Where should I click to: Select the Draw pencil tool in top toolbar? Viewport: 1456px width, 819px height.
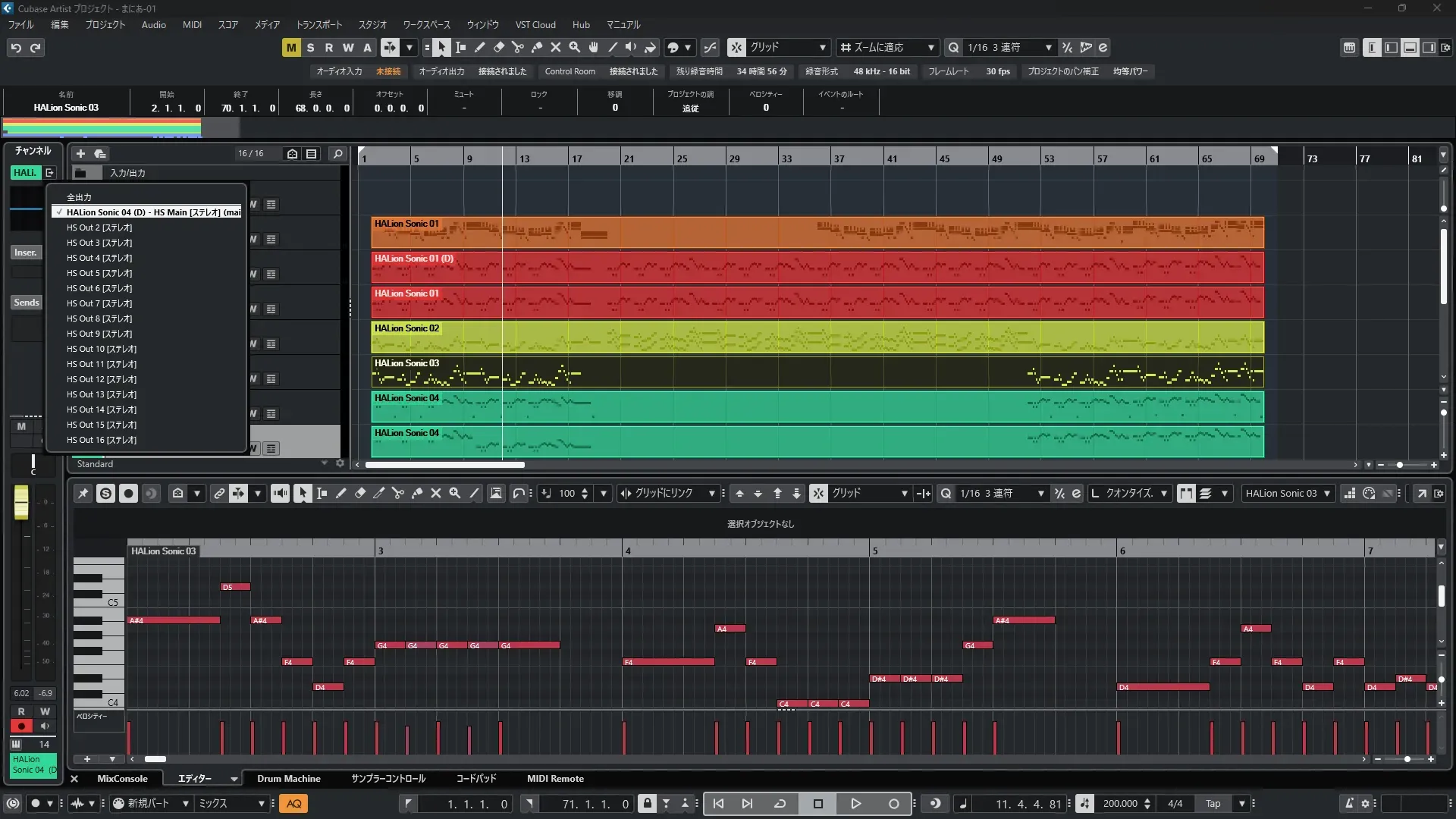480,48
